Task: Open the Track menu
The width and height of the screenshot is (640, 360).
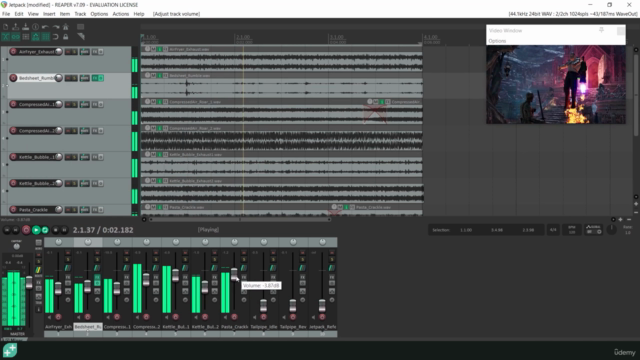Action: click(x=80, y=14)
